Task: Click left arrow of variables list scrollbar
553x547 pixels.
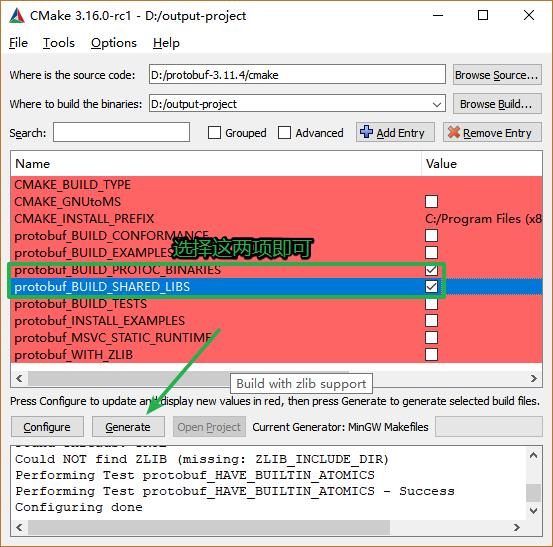Action: click(x=19, y=379)
